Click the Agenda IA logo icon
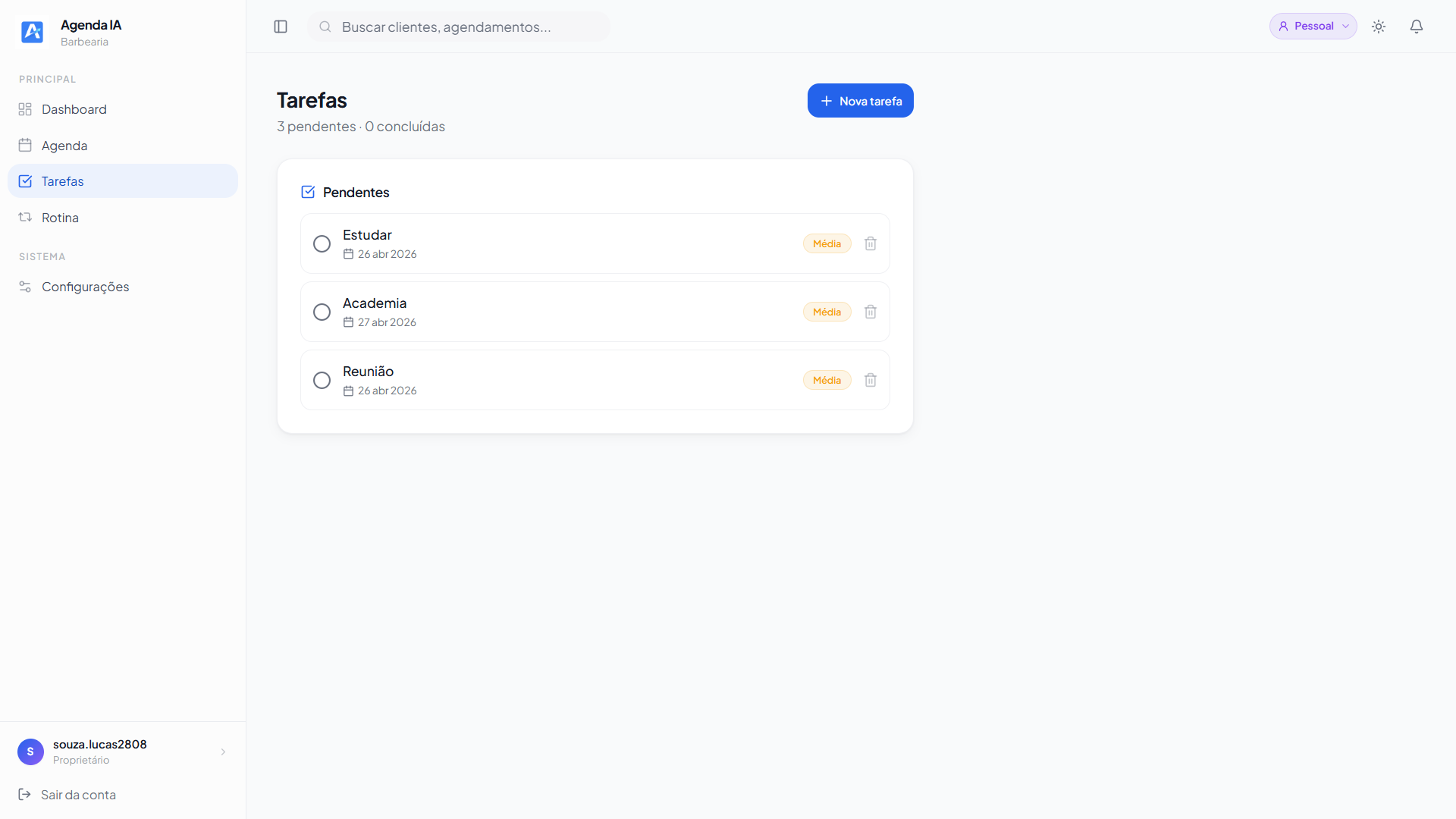 [x=32, y=32]
